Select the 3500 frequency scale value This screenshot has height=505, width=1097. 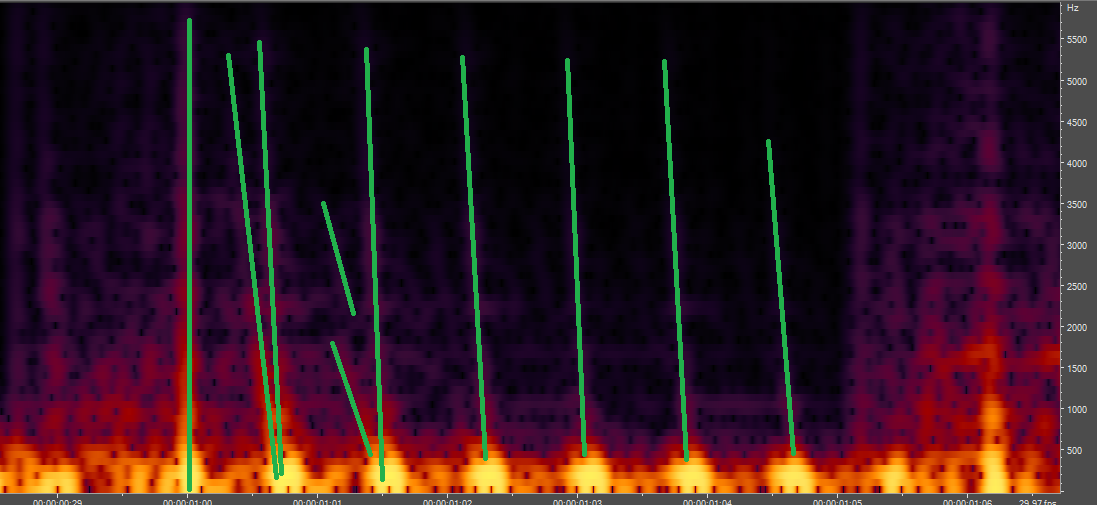coord(1076,204)
